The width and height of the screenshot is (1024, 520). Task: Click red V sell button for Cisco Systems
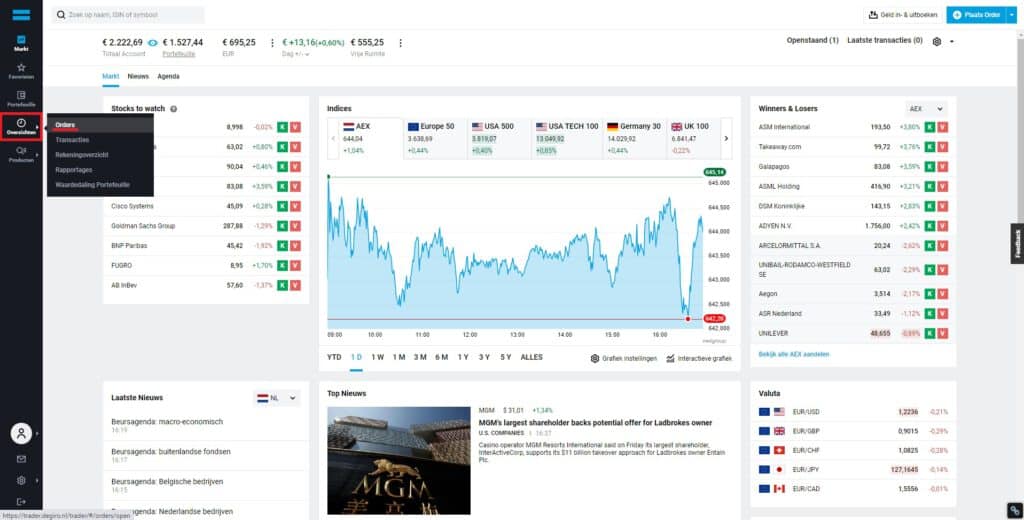(295, 206)
